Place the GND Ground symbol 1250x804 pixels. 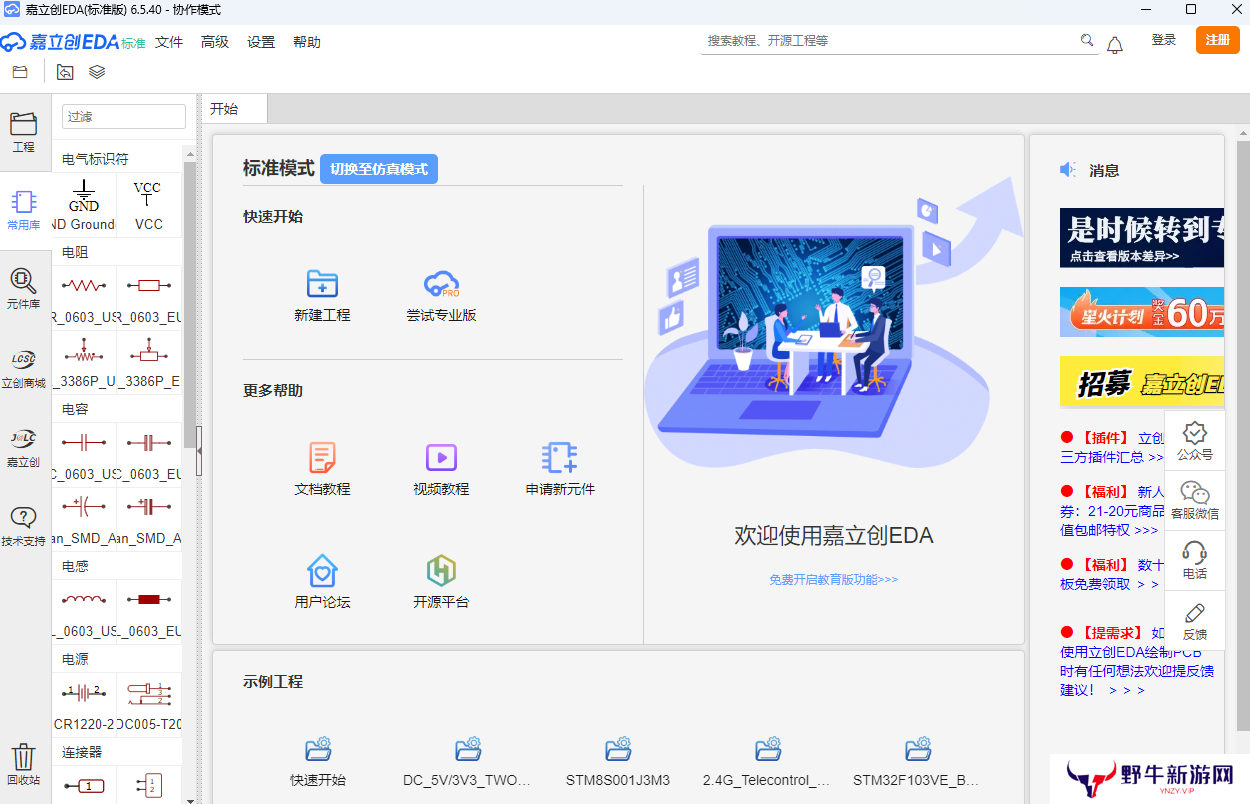(x=84, y=204)
